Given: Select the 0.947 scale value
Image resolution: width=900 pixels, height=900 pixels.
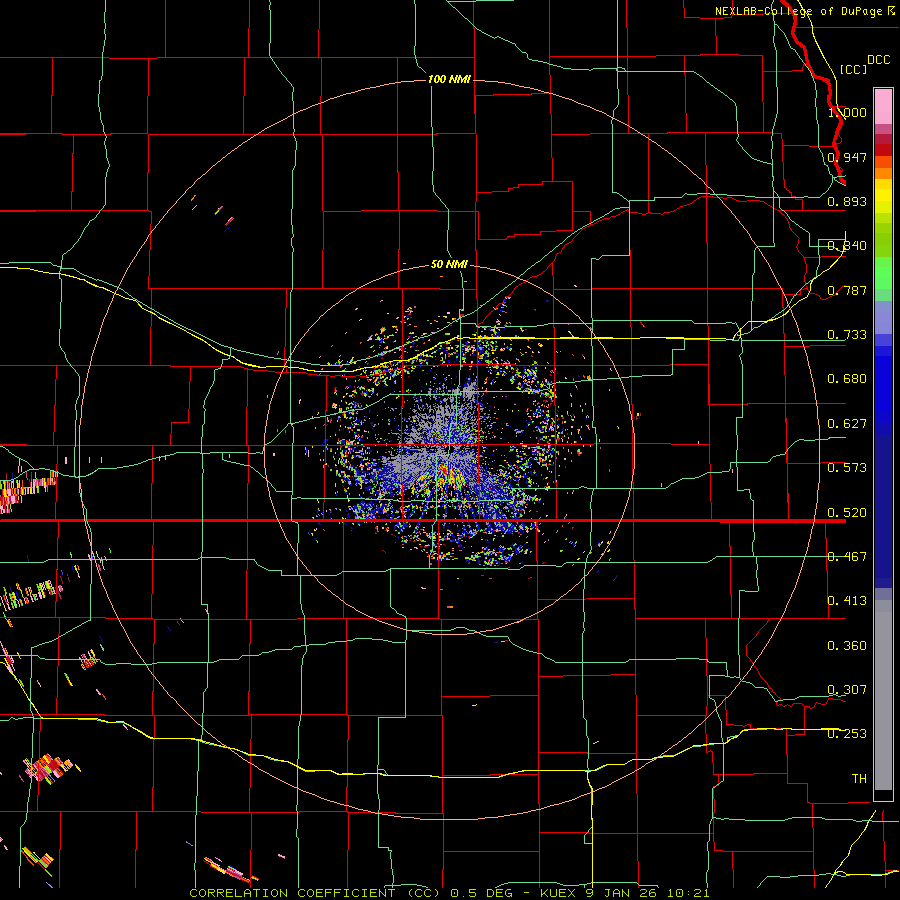Looking at the screenshot, I should [x=847, y=157].
